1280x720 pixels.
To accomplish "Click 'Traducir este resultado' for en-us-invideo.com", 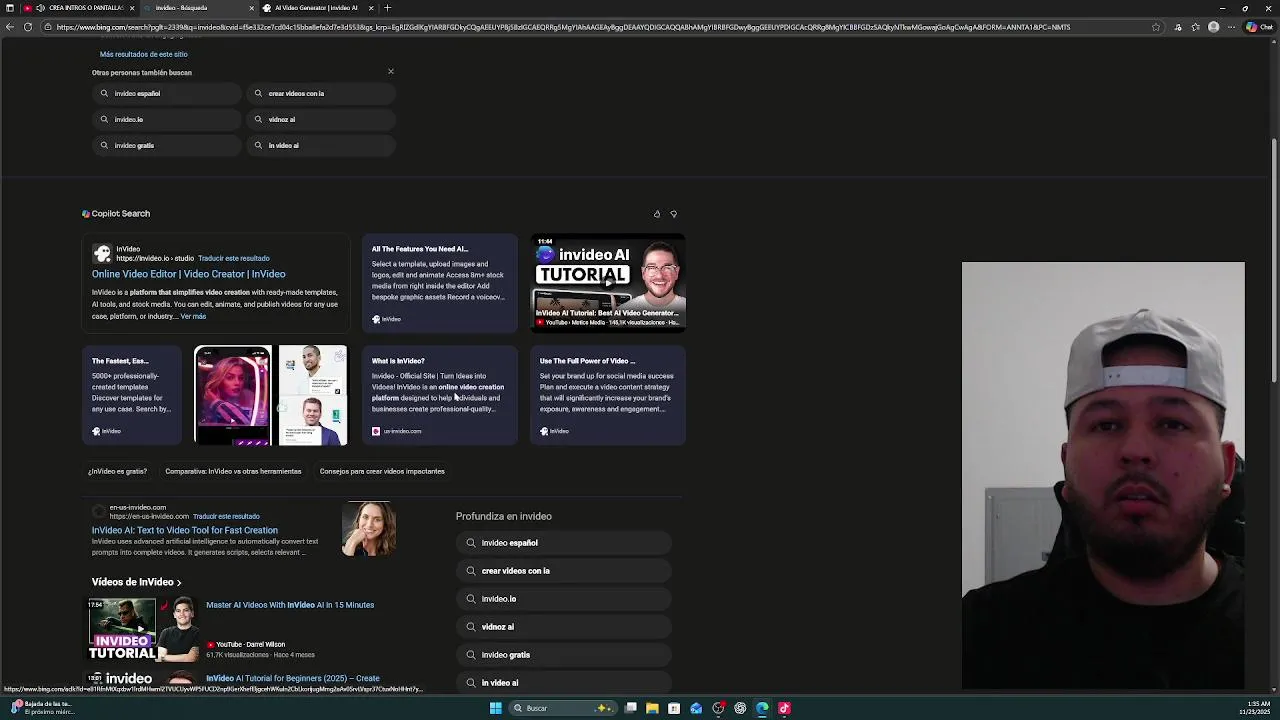I will pos(226,516).
